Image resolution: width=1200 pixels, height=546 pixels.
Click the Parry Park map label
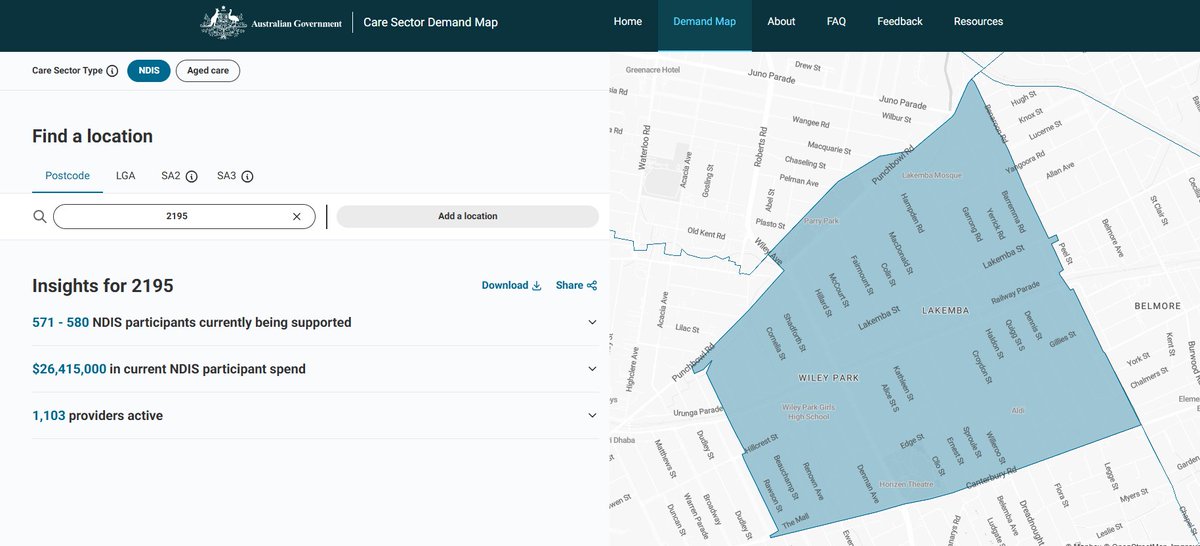pos(820,221)
